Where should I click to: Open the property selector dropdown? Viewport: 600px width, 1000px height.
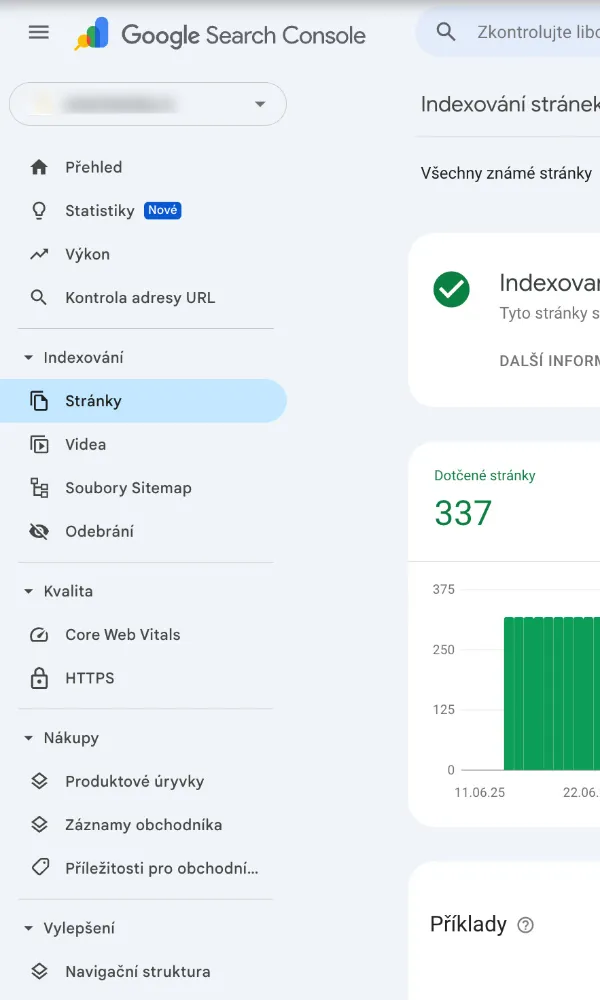[147, 104]
